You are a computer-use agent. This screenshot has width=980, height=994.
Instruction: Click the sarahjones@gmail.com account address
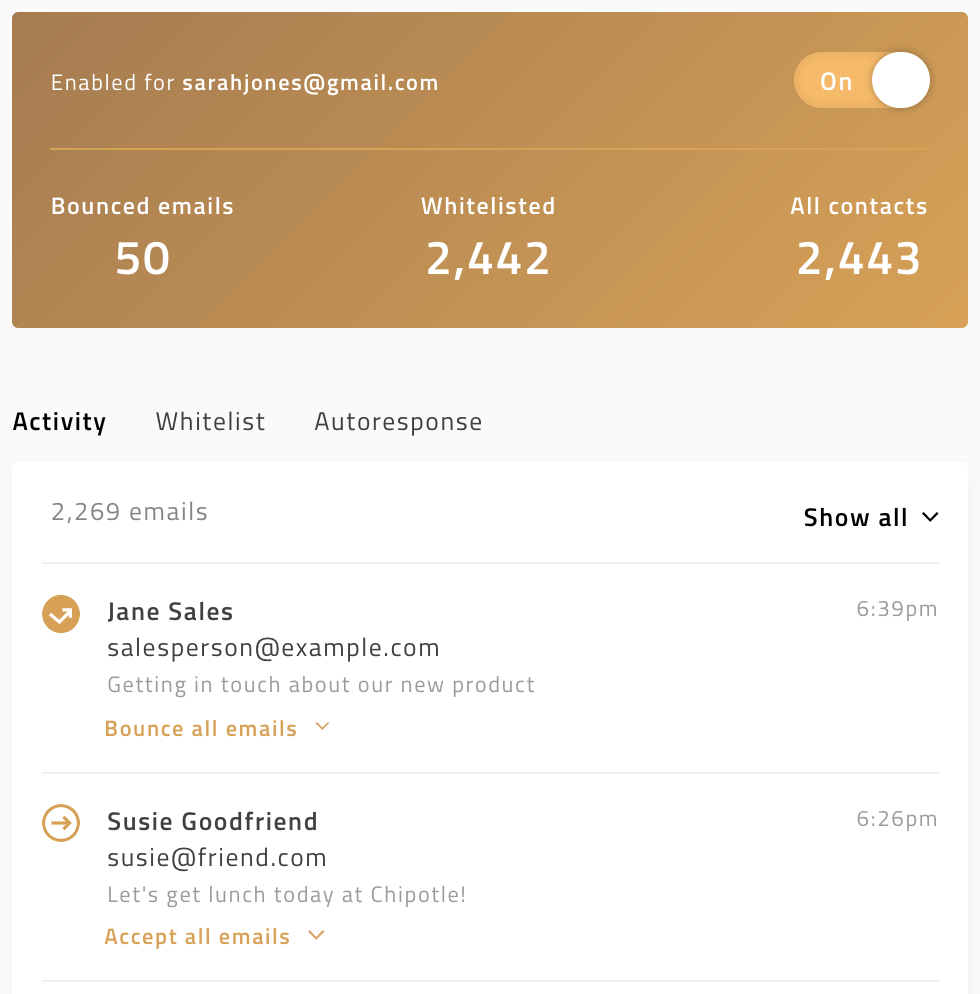click(310, 83)
